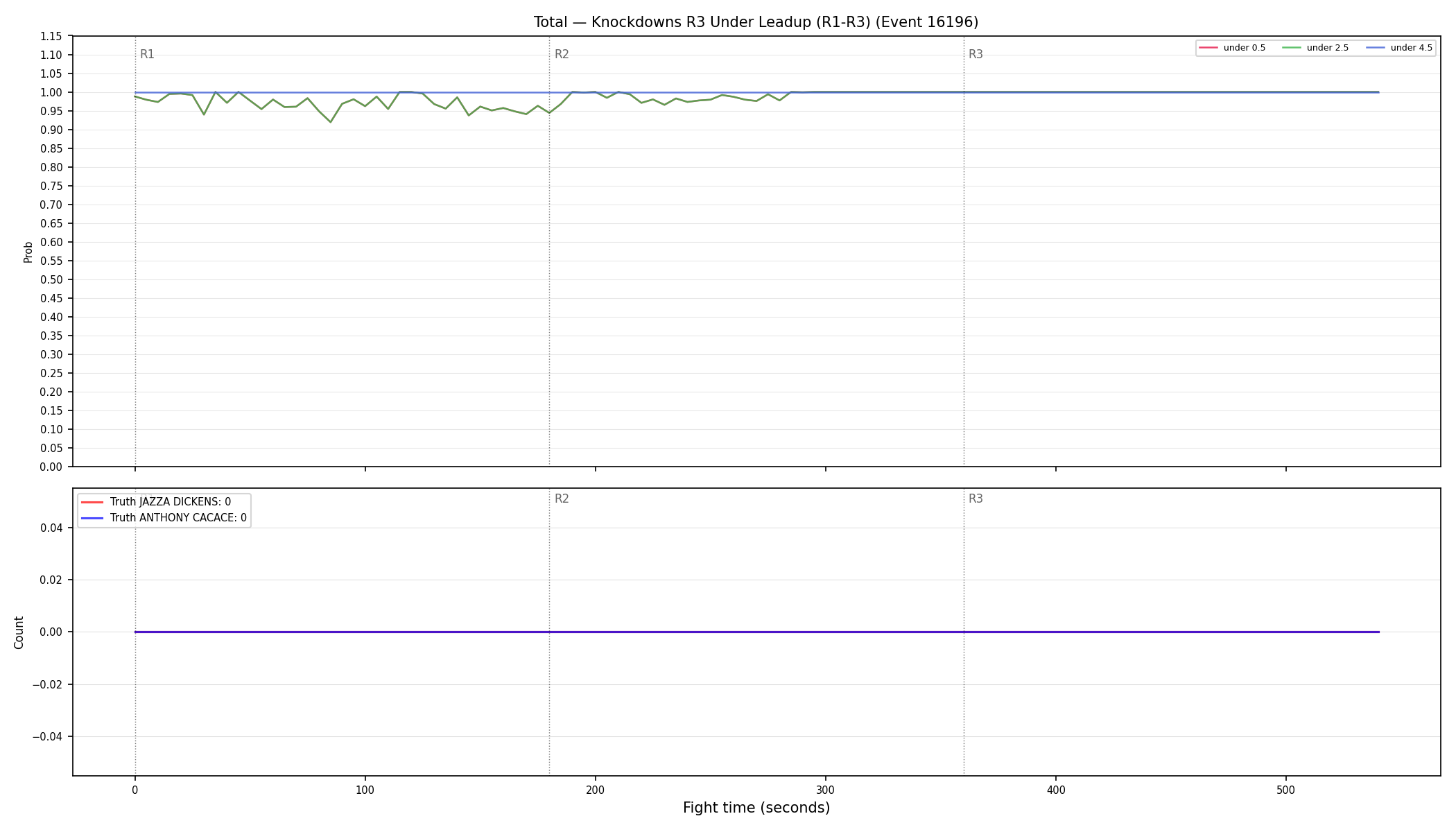Viewport: 1456px width, 832px height.
Task: Click the 0.02 tick on Count axis
Action: coord(51,580)
